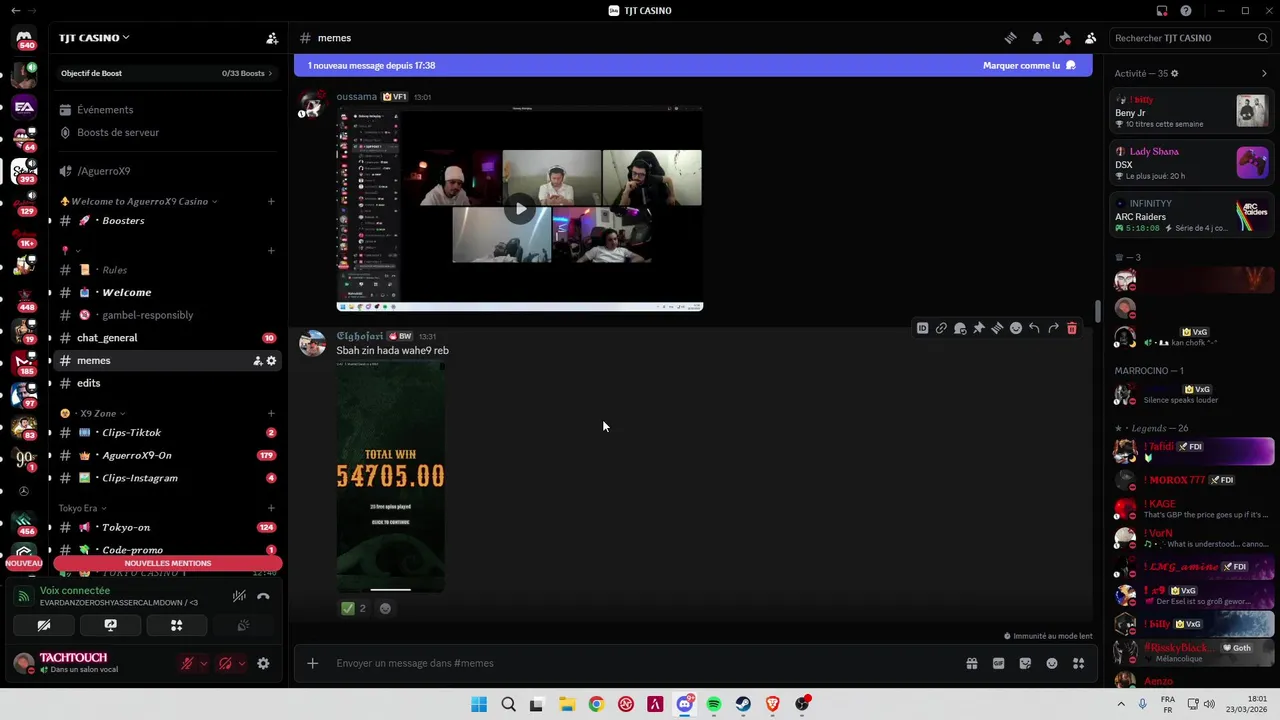
Task: Open the new message banner depuis 17:38
Action: coord(692,65)
